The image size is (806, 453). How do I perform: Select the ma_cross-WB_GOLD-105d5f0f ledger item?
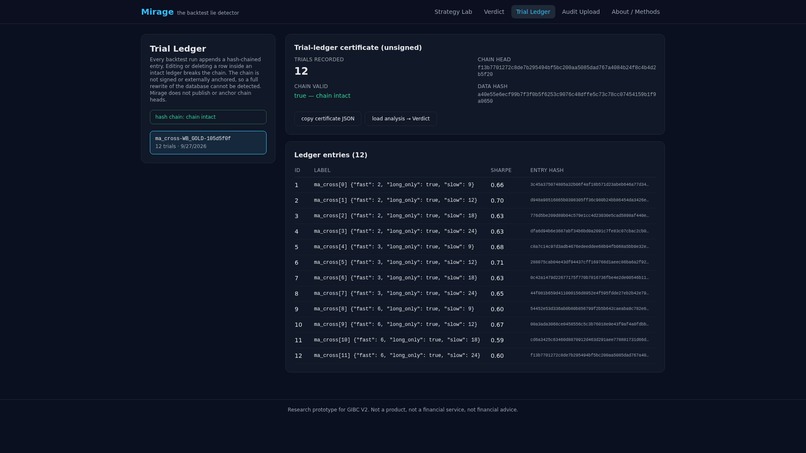click(208, 142)
